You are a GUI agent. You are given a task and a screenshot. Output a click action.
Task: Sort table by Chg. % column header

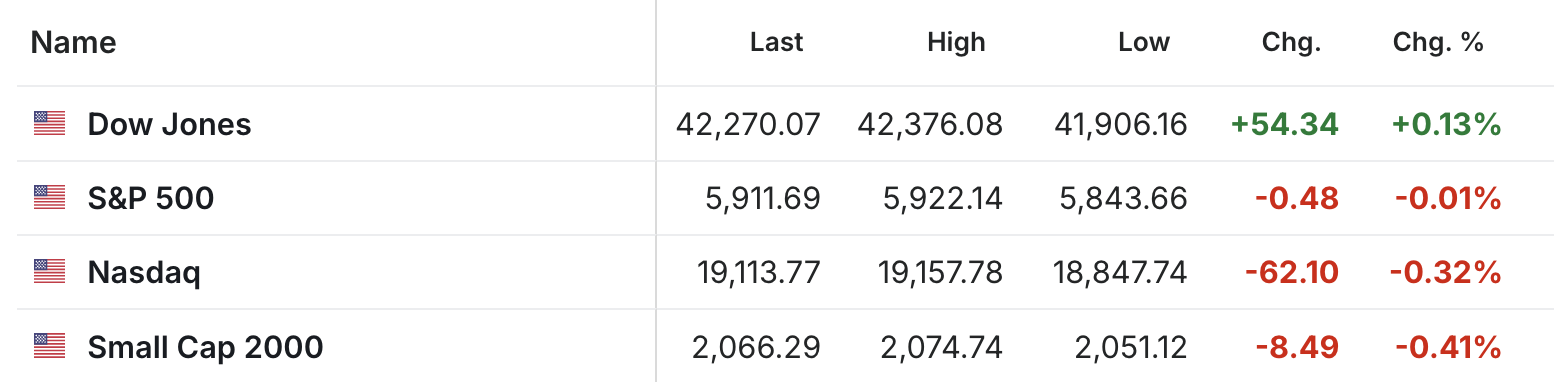click(x=1438, y=42)
